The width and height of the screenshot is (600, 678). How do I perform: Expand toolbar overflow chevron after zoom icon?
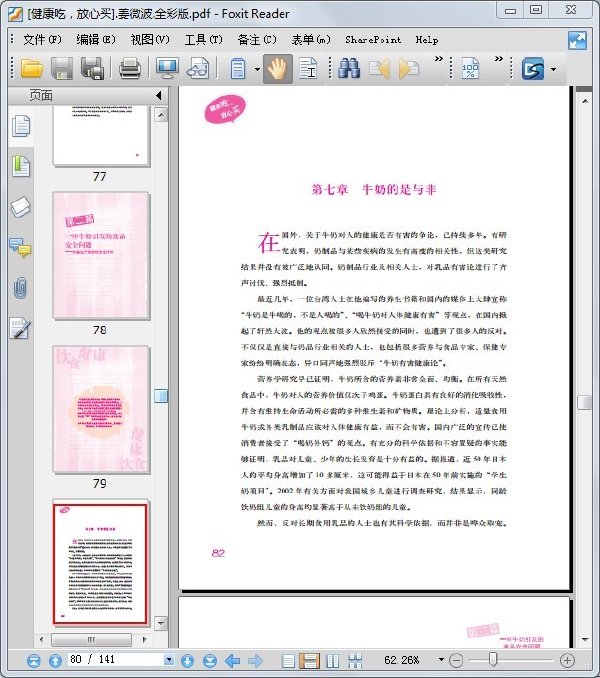click(499, 59)
